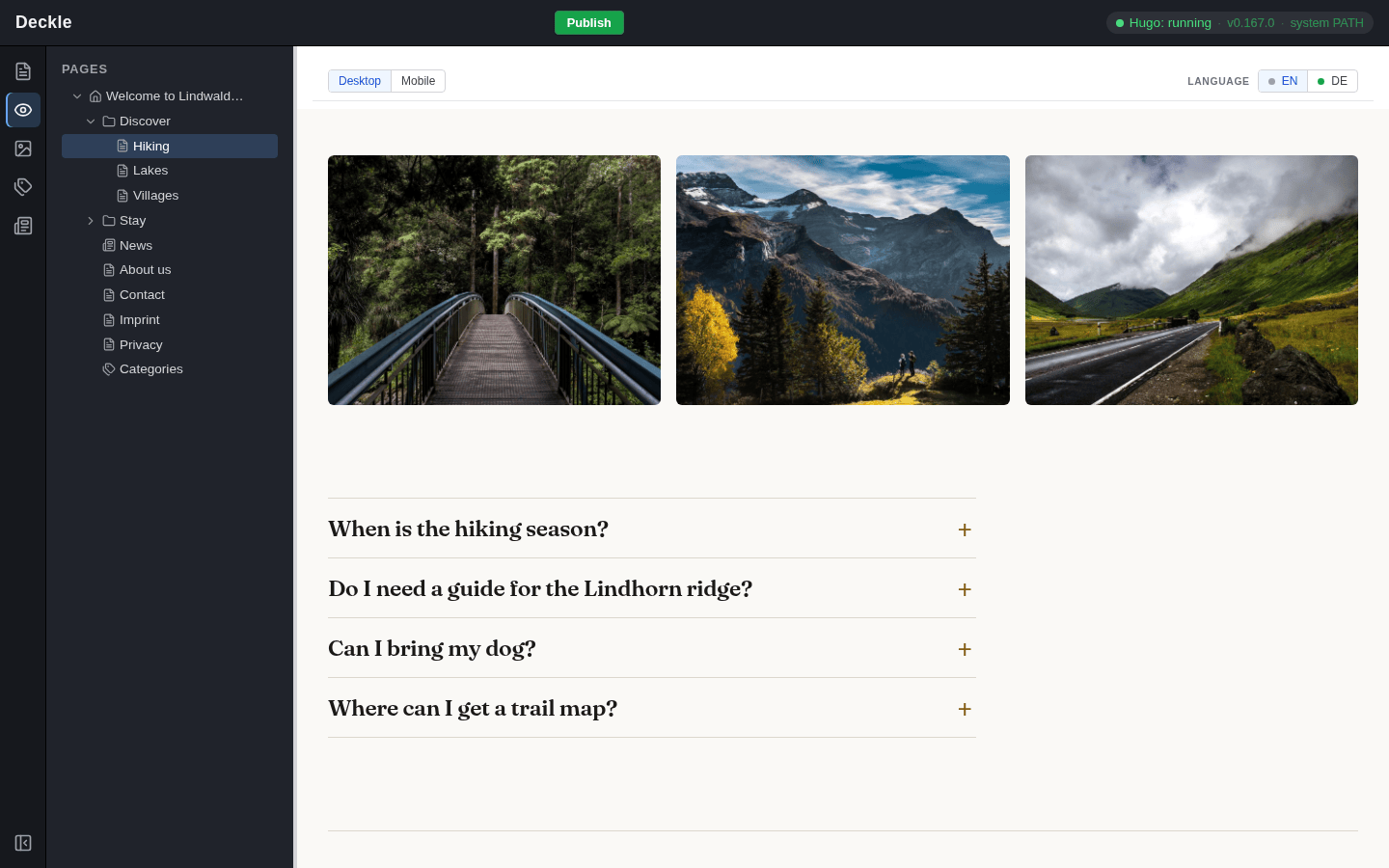Open the Categories entry in tree
The width and height of the screenshot is (1389, 868).
click(x=170, y=369)
